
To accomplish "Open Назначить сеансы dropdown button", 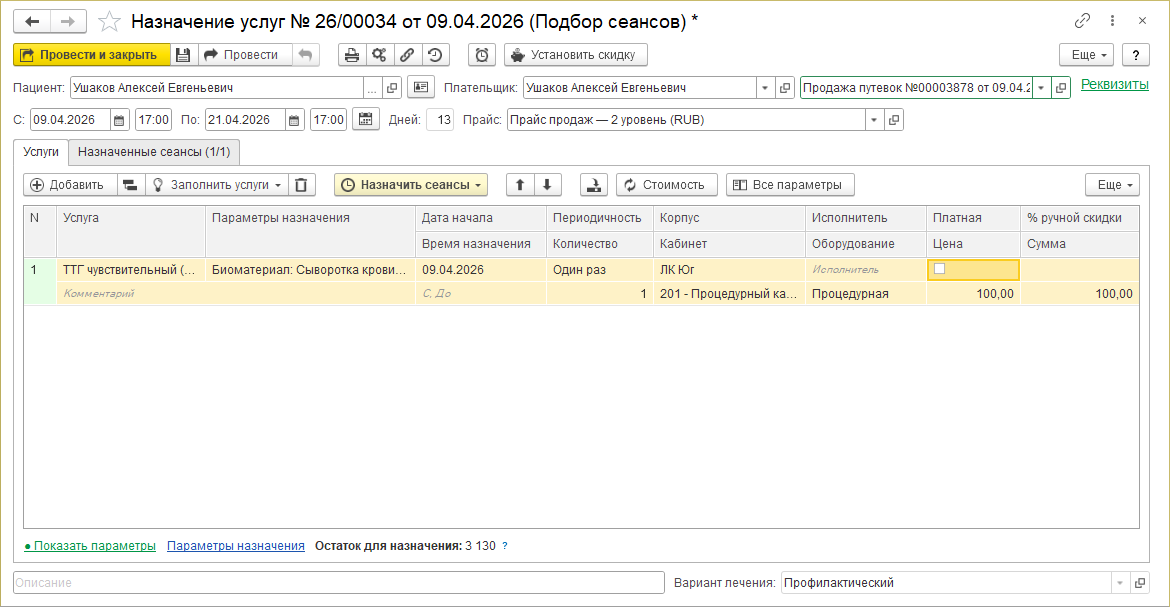I will pos(411,184).
